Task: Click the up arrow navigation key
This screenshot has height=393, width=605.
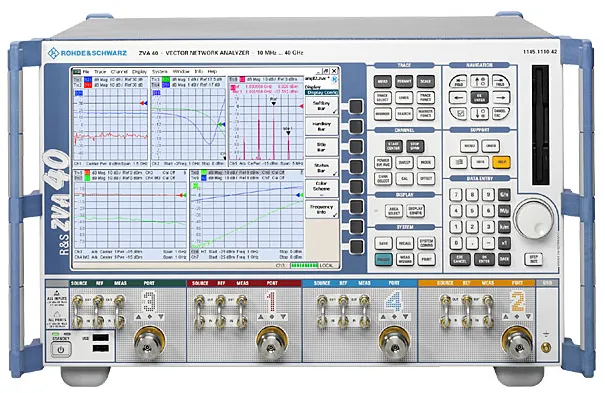Action: tap(479, 81)
